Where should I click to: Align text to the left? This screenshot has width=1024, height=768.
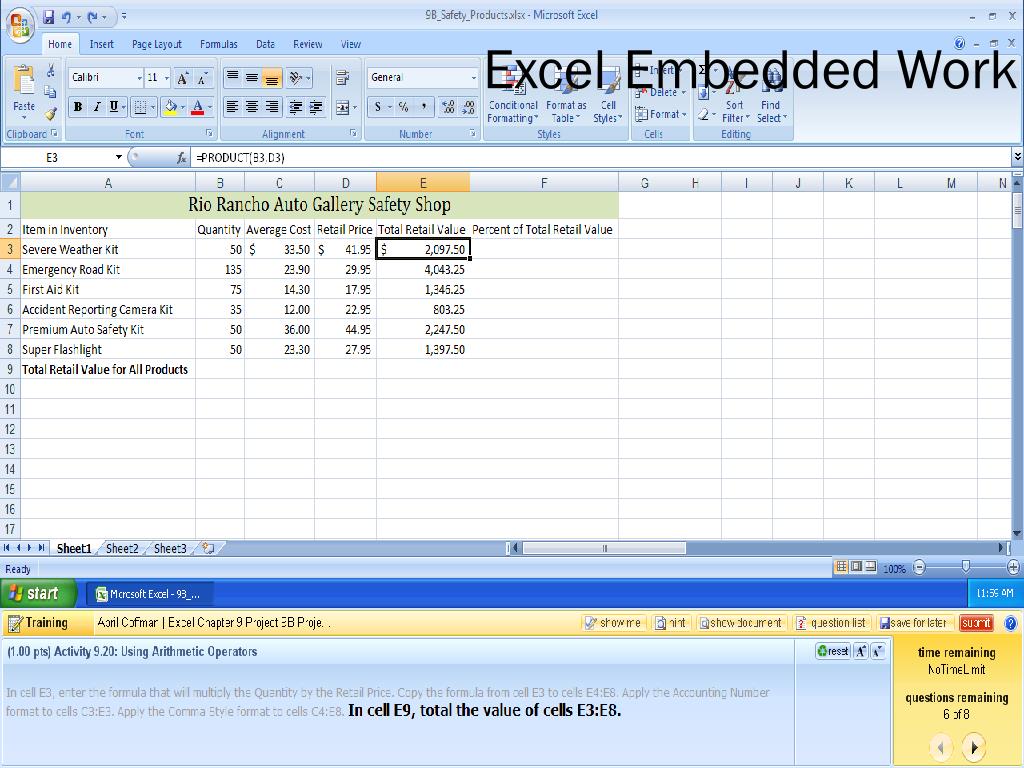(232, 106)
